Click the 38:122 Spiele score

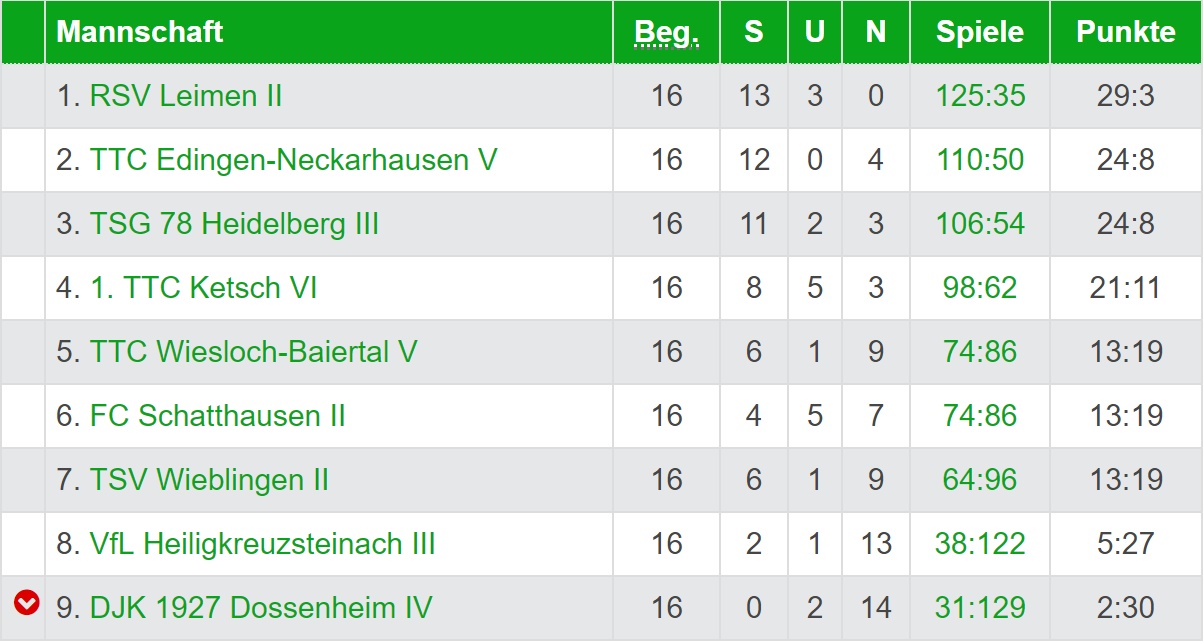pyautogui.click(x=980, y=544)
